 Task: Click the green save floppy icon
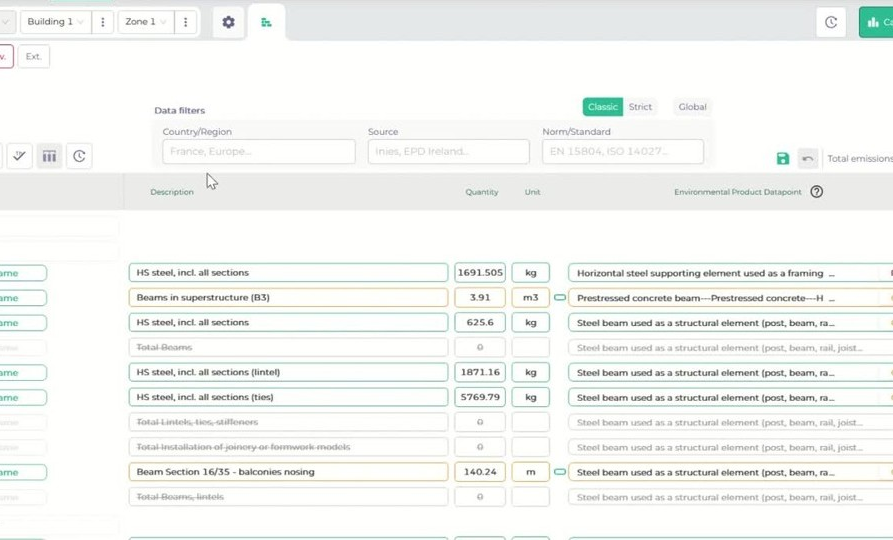pyautogui.click(x=783, y=158)
